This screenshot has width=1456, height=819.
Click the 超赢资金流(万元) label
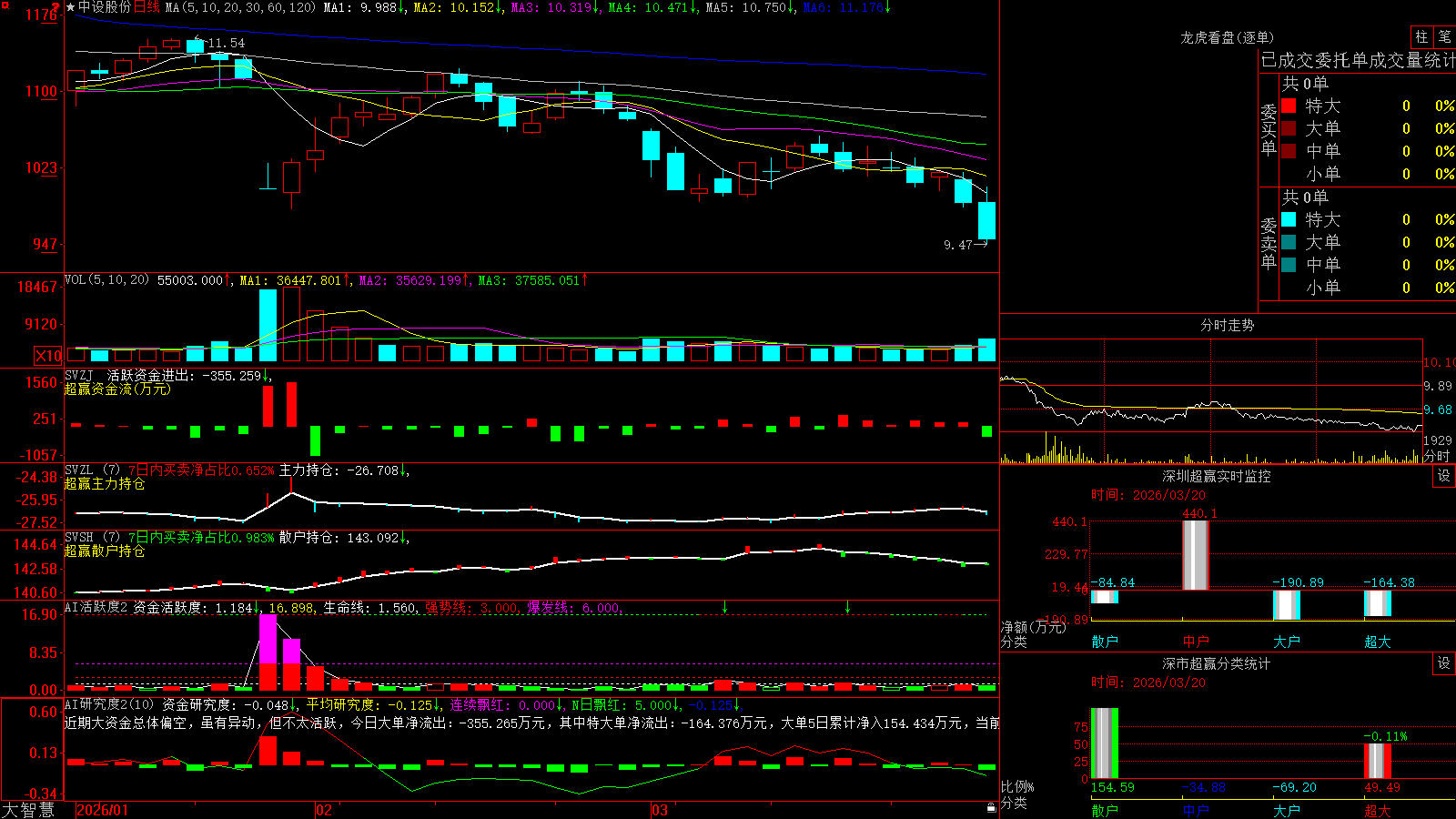point(117,389)
